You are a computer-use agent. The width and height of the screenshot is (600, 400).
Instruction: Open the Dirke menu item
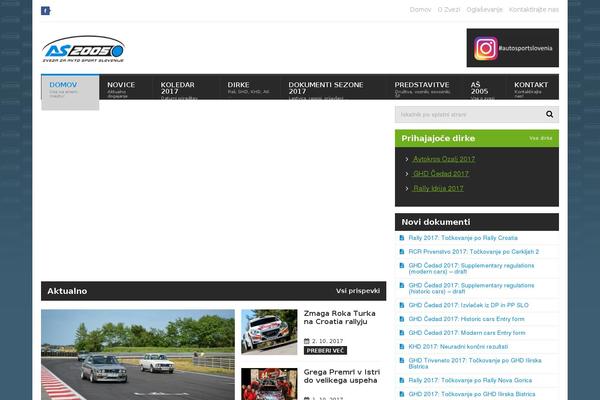[x=250, y=87]
